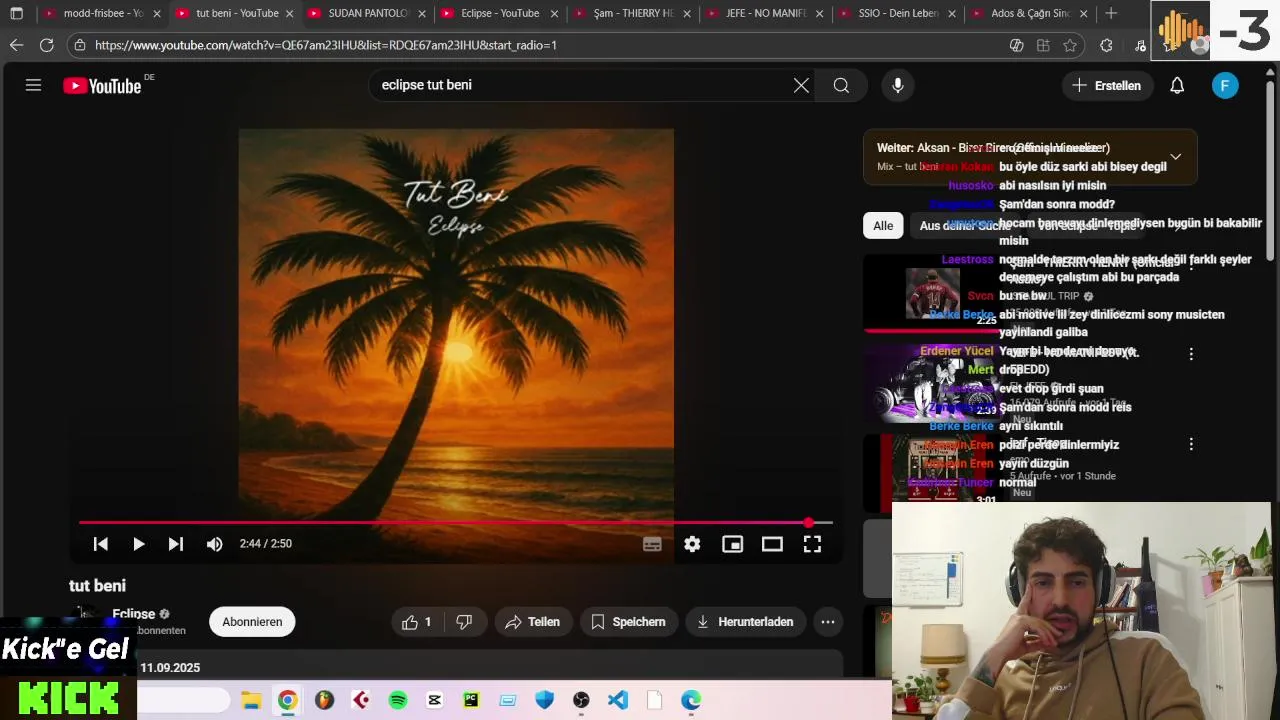Switch to SUDAN PANTOLON browser tab
This screenshot has width=1280, height=720.
pyautogui.click(x=368, y=14)
